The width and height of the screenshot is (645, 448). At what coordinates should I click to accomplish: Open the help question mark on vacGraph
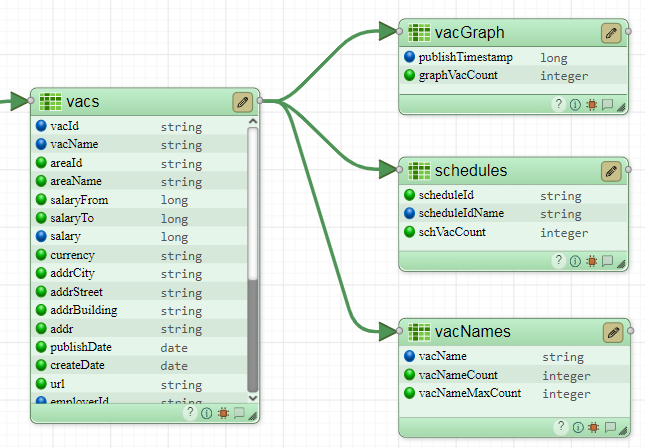tap(559, 104)
